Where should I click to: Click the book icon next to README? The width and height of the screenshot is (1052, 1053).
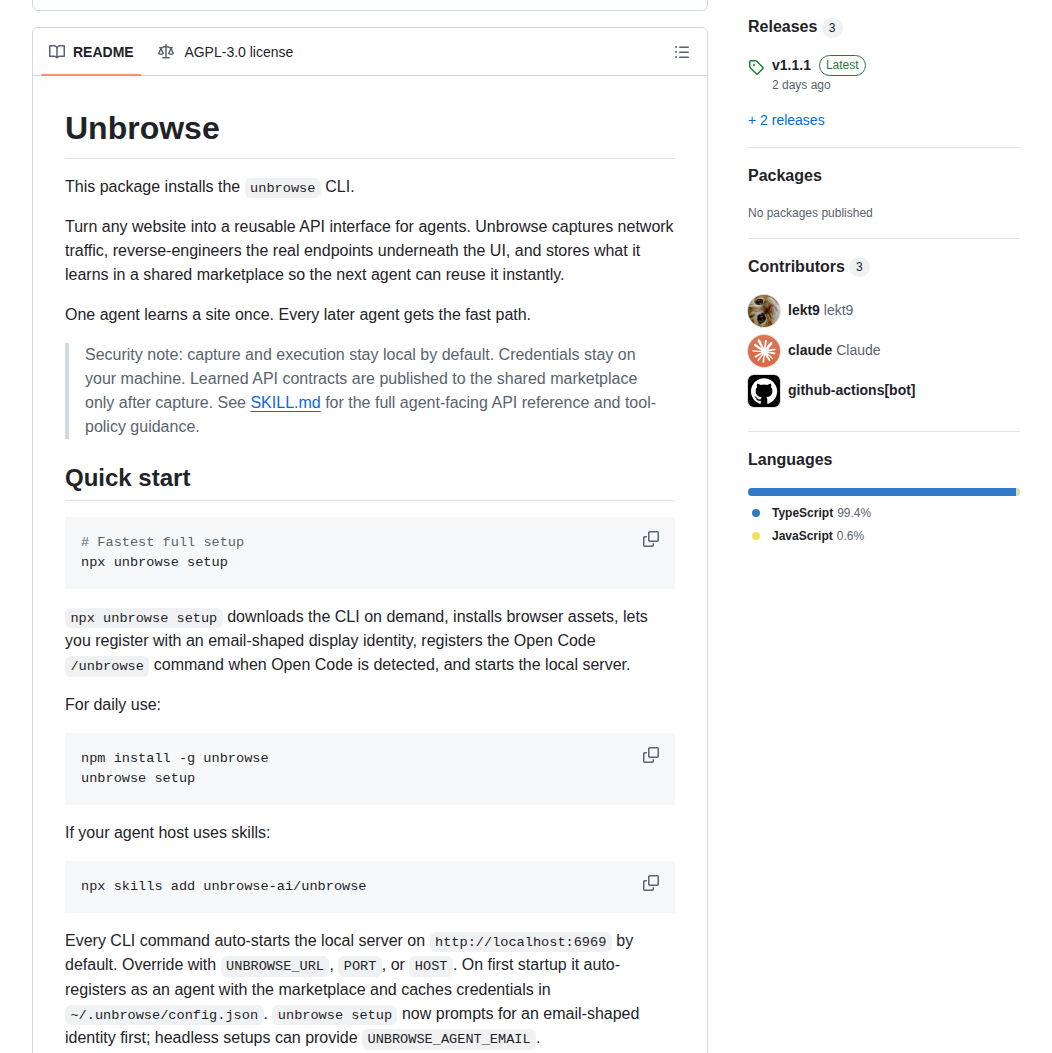[57, 52]
